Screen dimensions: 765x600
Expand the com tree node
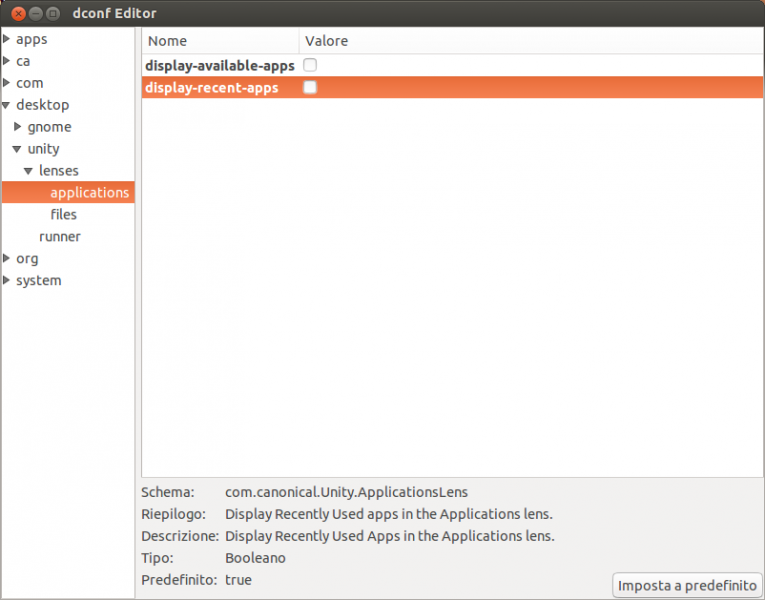[6, 82]
